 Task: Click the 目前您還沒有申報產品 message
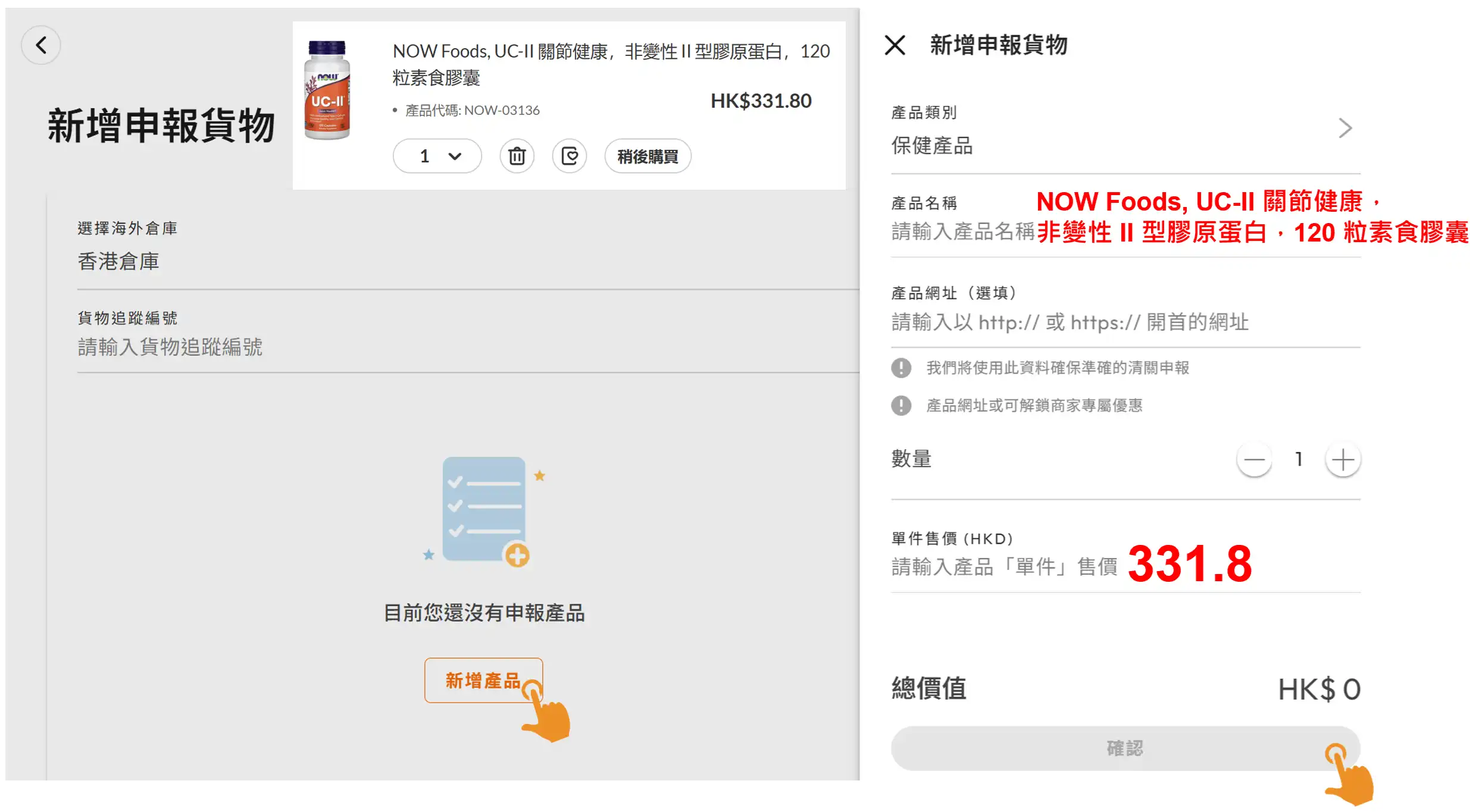(484, 613)
